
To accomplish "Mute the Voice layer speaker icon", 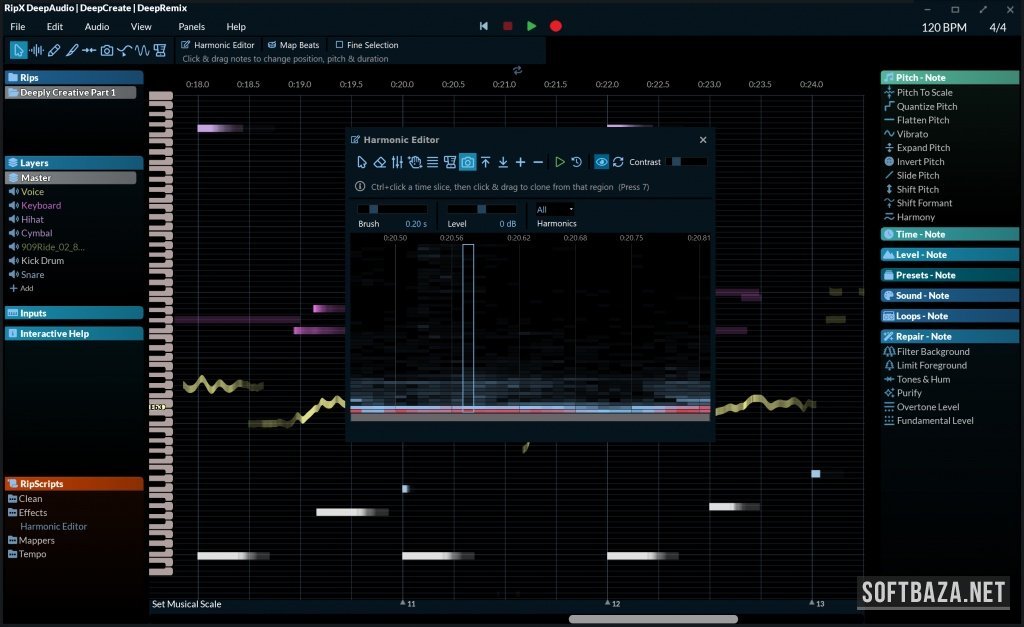I will 13,192.
